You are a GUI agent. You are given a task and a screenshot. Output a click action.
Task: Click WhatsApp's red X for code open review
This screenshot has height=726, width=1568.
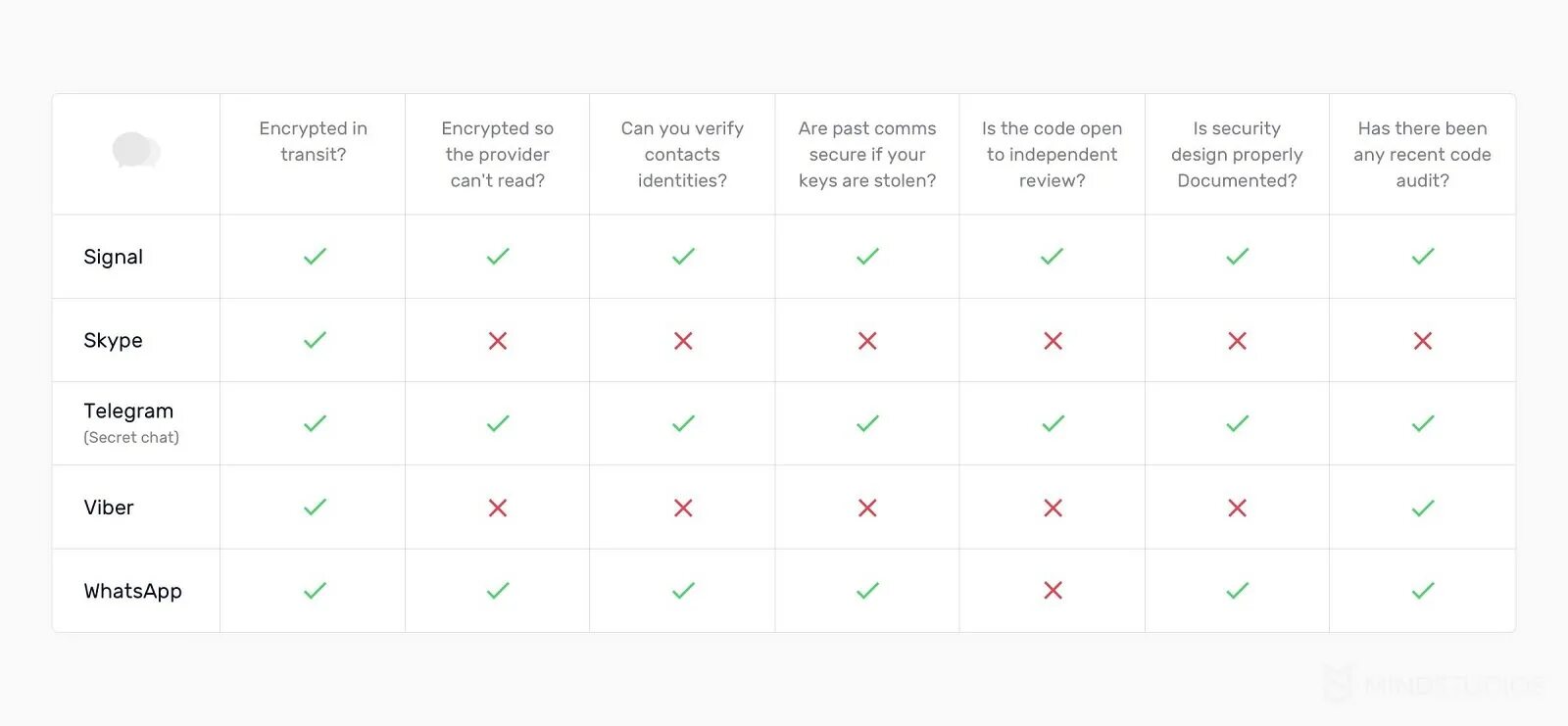pos(1053,590)
